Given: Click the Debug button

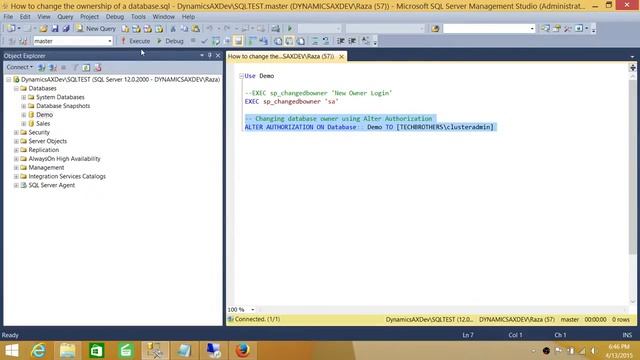Looking at the screenshot, I should coord(170,41).
